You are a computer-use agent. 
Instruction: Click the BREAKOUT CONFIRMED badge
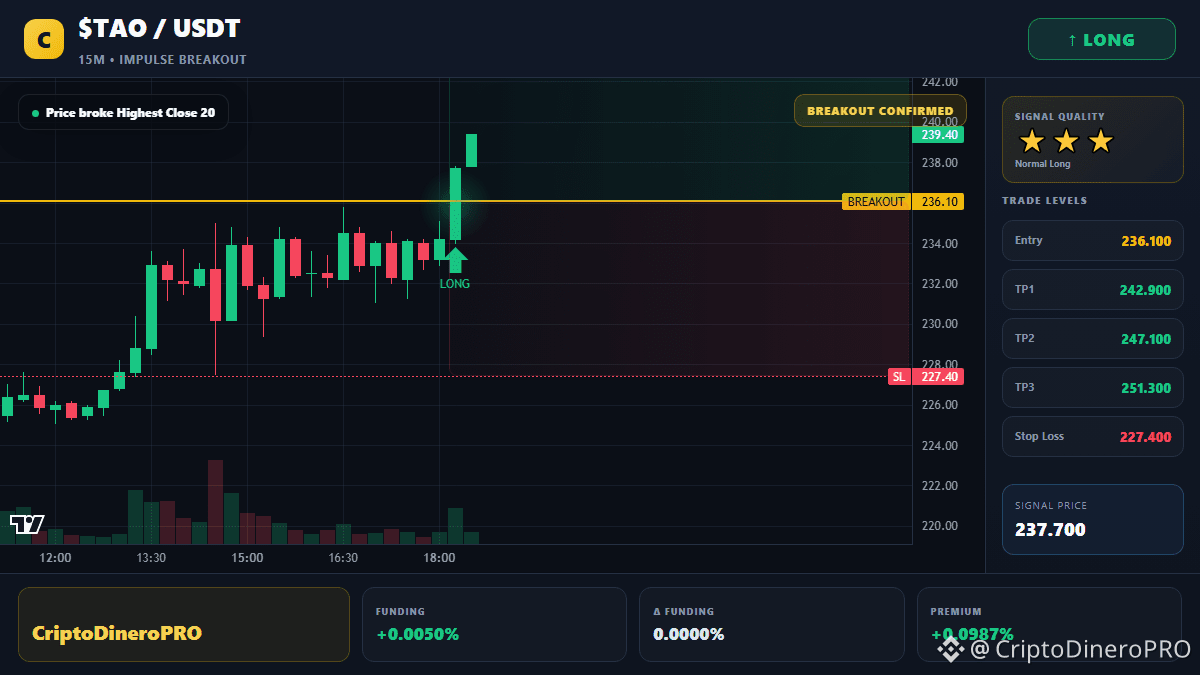880,111
